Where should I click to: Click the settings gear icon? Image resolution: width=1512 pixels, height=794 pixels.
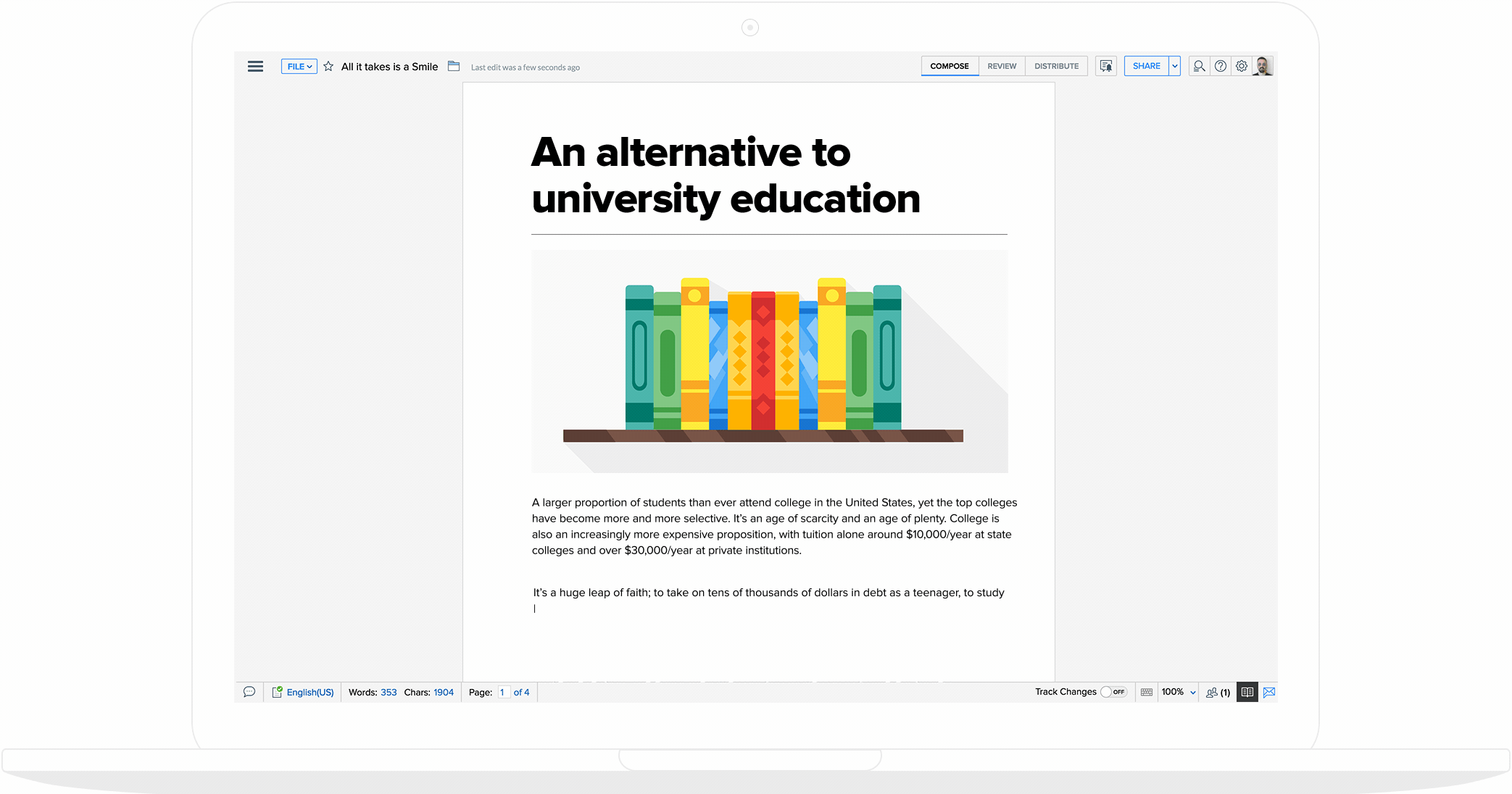(x=1241, y=66)
